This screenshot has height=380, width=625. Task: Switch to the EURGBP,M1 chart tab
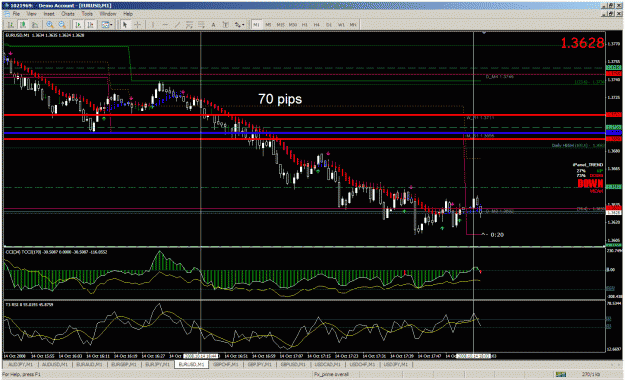124,364
